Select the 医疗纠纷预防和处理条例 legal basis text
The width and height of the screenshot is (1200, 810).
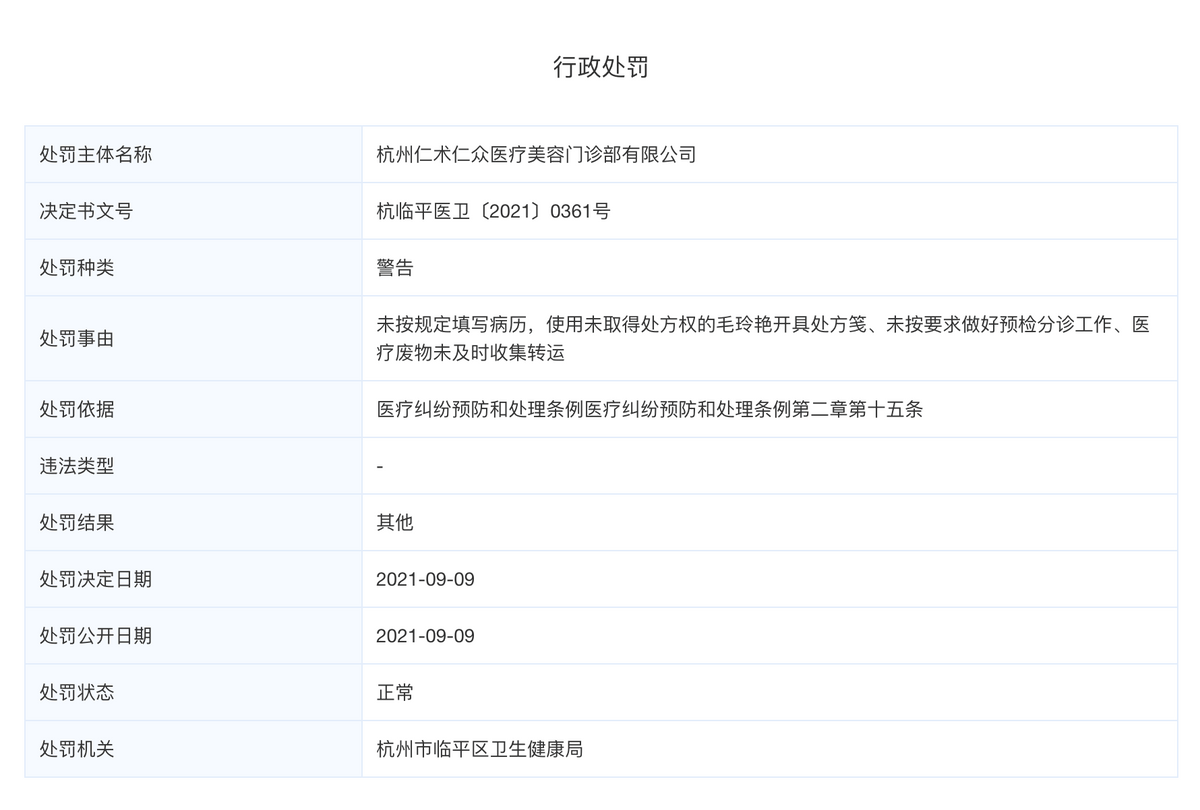(649, 409)
